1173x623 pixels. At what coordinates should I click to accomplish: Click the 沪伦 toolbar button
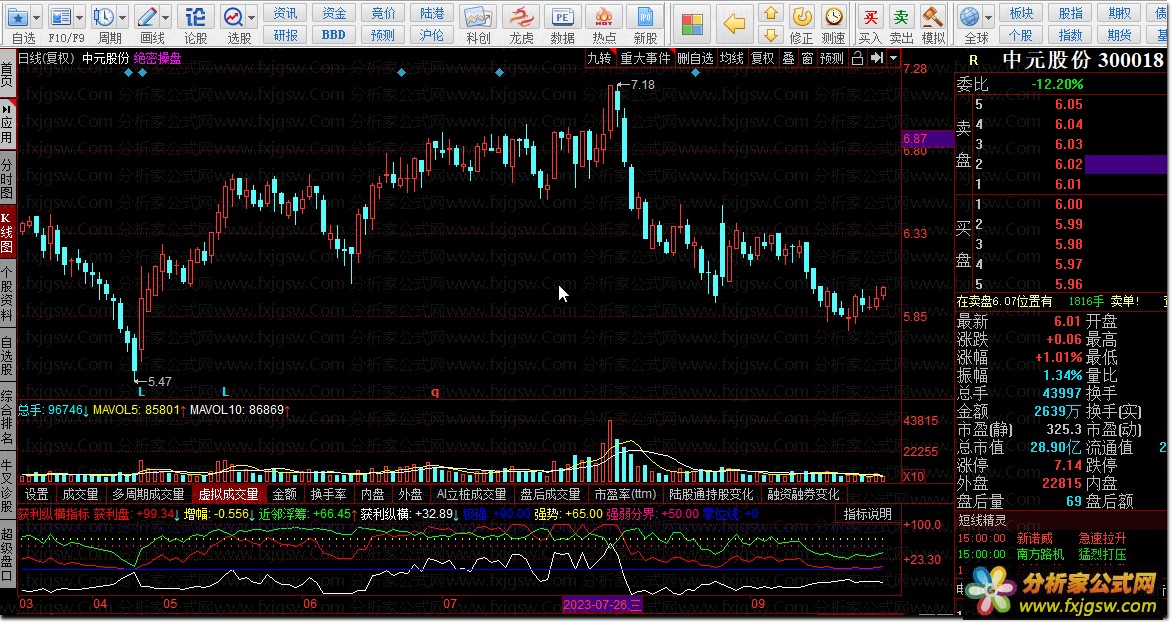432,34
